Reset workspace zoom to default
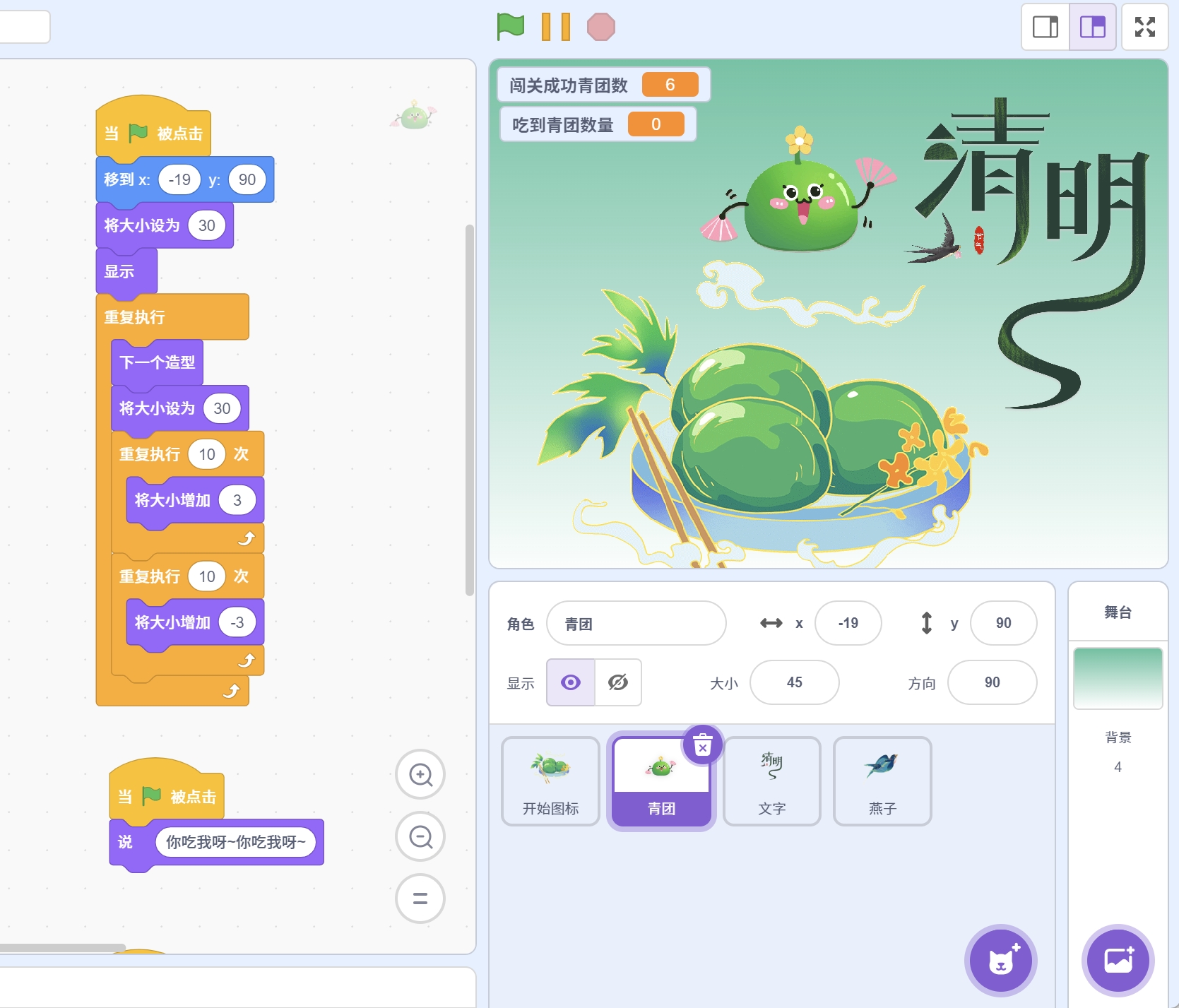Viewport: 1179px width, 1008px height. tap(420, 899)
